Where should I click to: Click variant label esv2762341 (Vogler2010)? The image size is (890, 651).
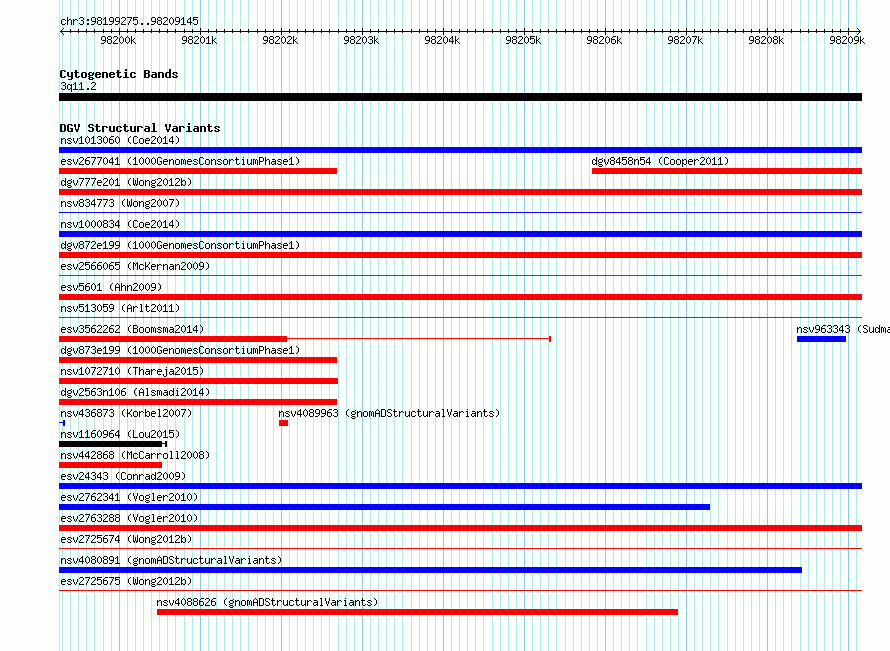coord(129,497)
